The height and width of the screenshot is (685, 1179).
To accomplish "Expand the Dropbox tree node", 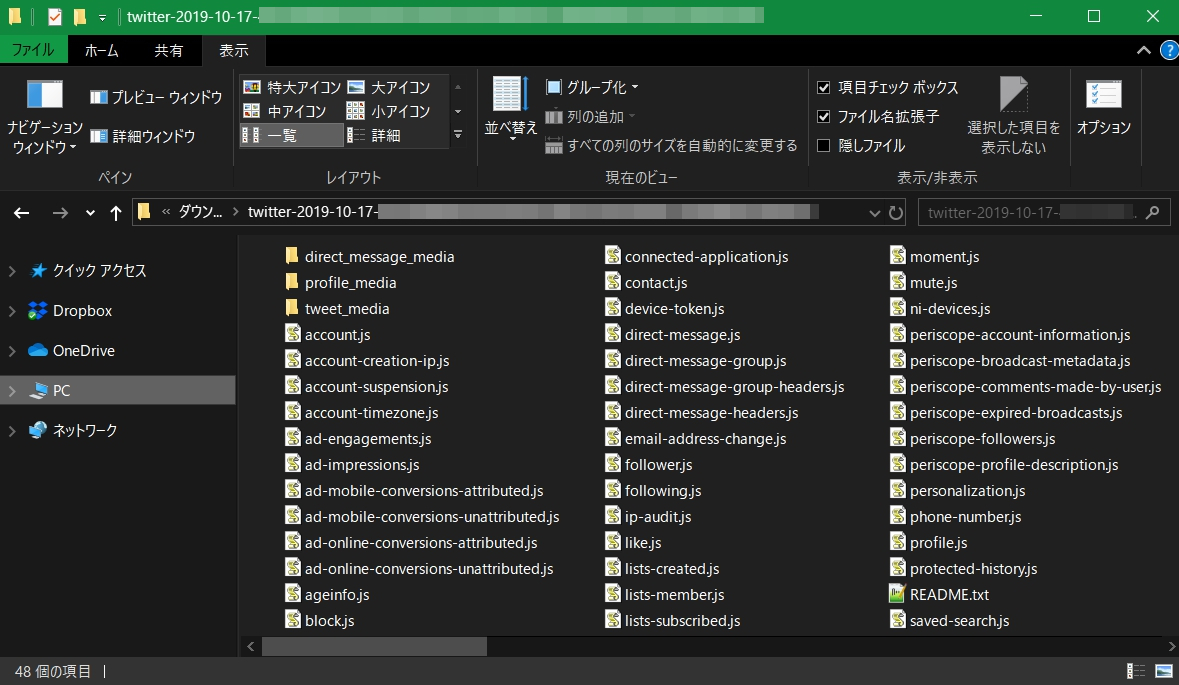I will [x=12, y=311].
